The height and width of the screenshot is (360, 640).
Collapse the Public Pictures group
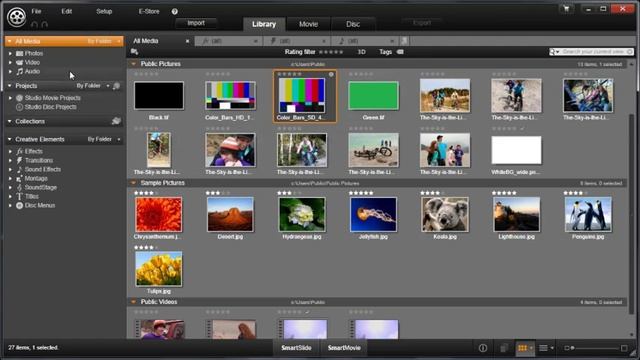click(x=133, y=64)
